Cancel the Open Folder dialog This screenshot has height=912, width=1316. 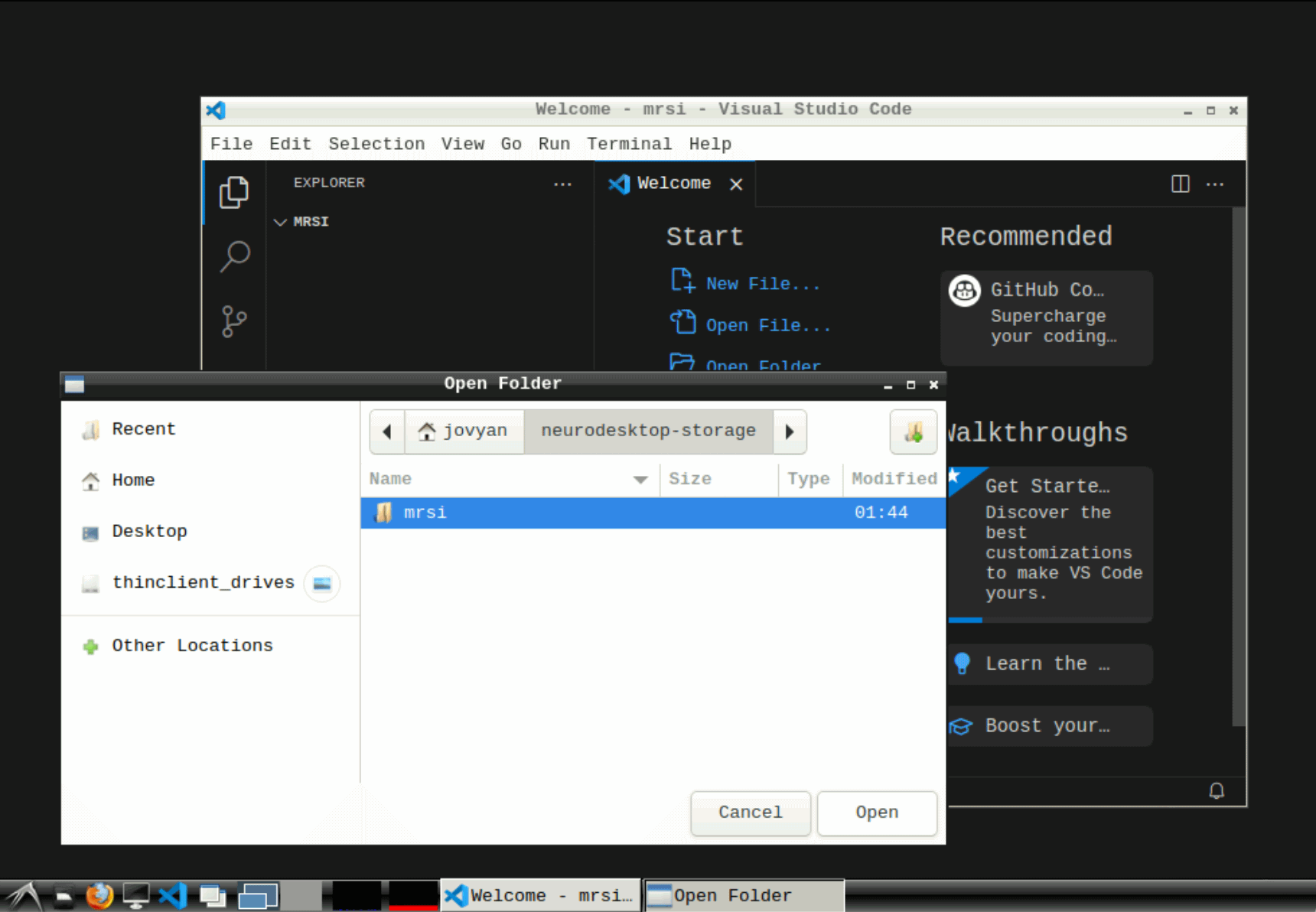[750, 813]
